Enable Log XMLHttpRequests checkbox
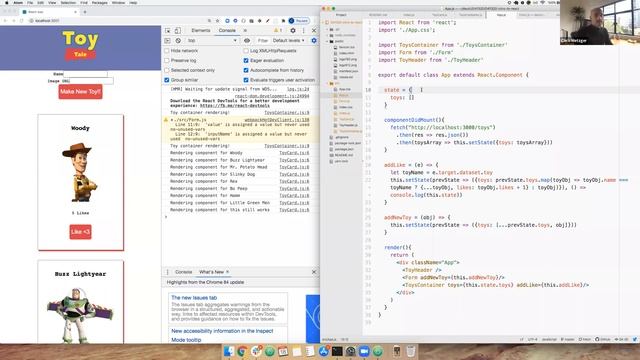This screenshot has height=360, width=640. 246,51
